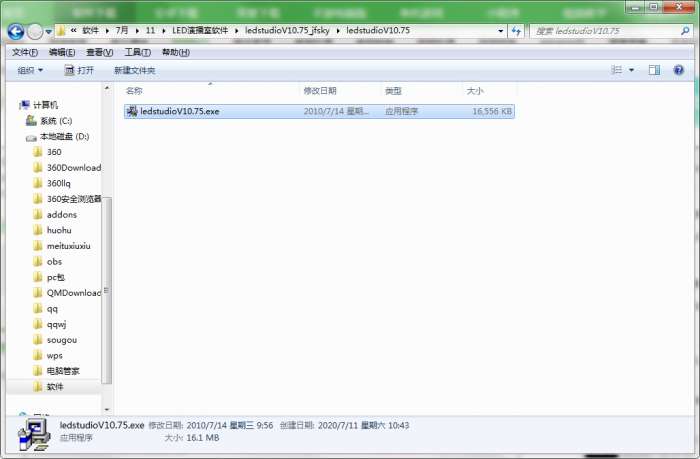The width and height of the screenshot is (700, 459).
Task: Select 计算机 in navigation tree
Action: tap(46, 105)
